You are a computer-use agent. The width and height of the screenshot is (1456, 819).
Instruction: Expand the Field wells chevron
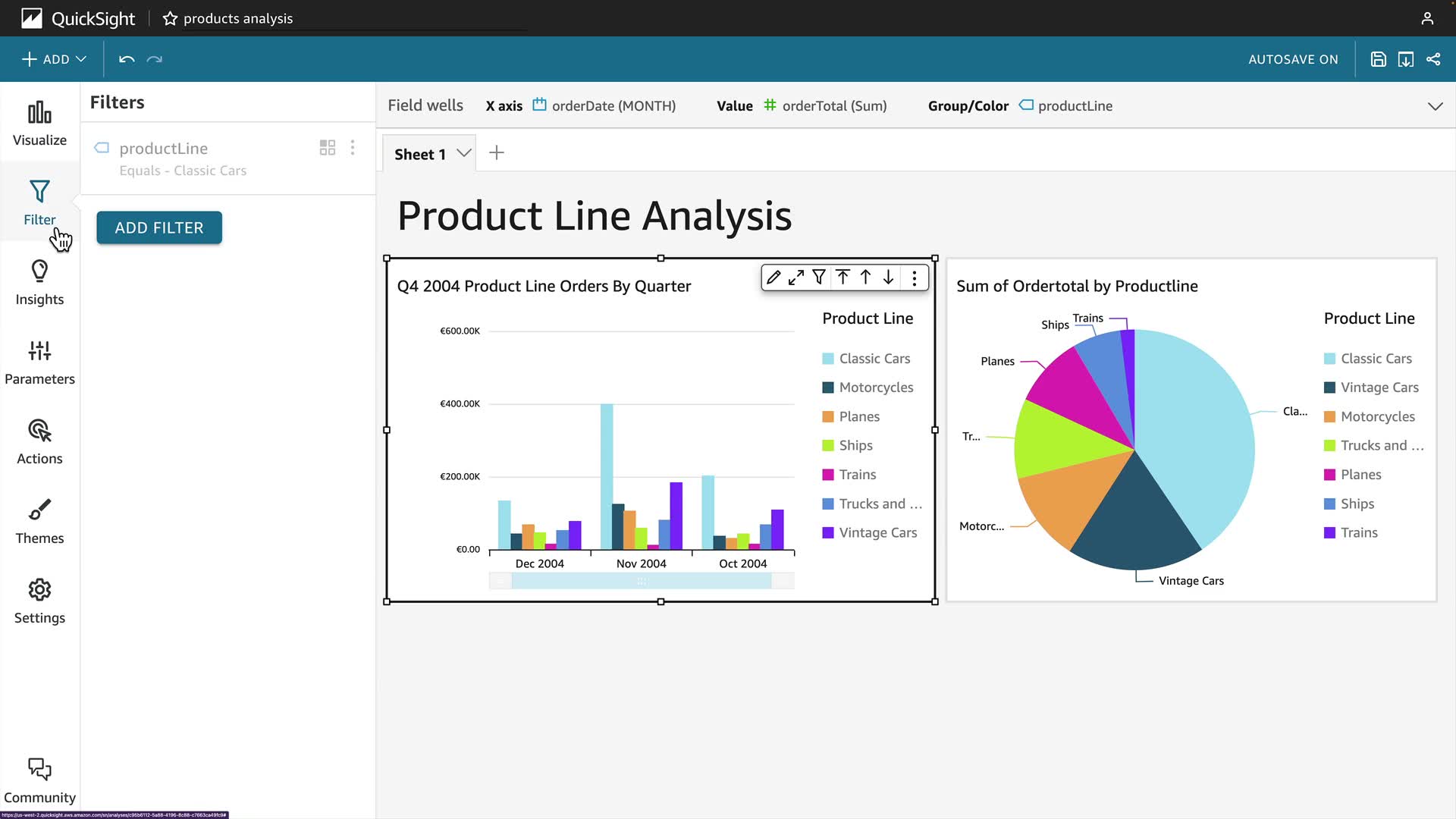[1435, 106]
